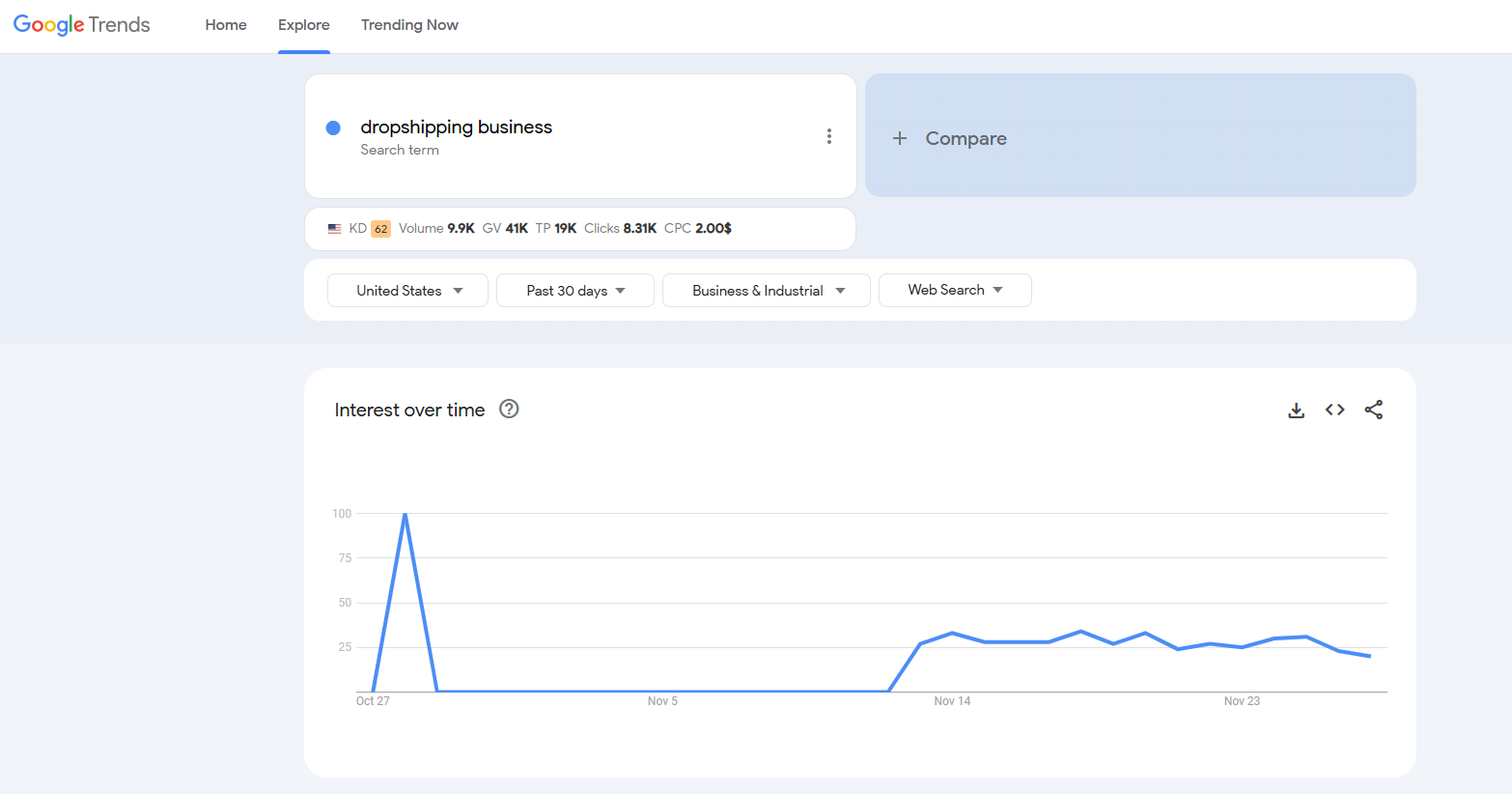Click the Nov 14 axis label
1512x794 pixels.
(952, 701)
